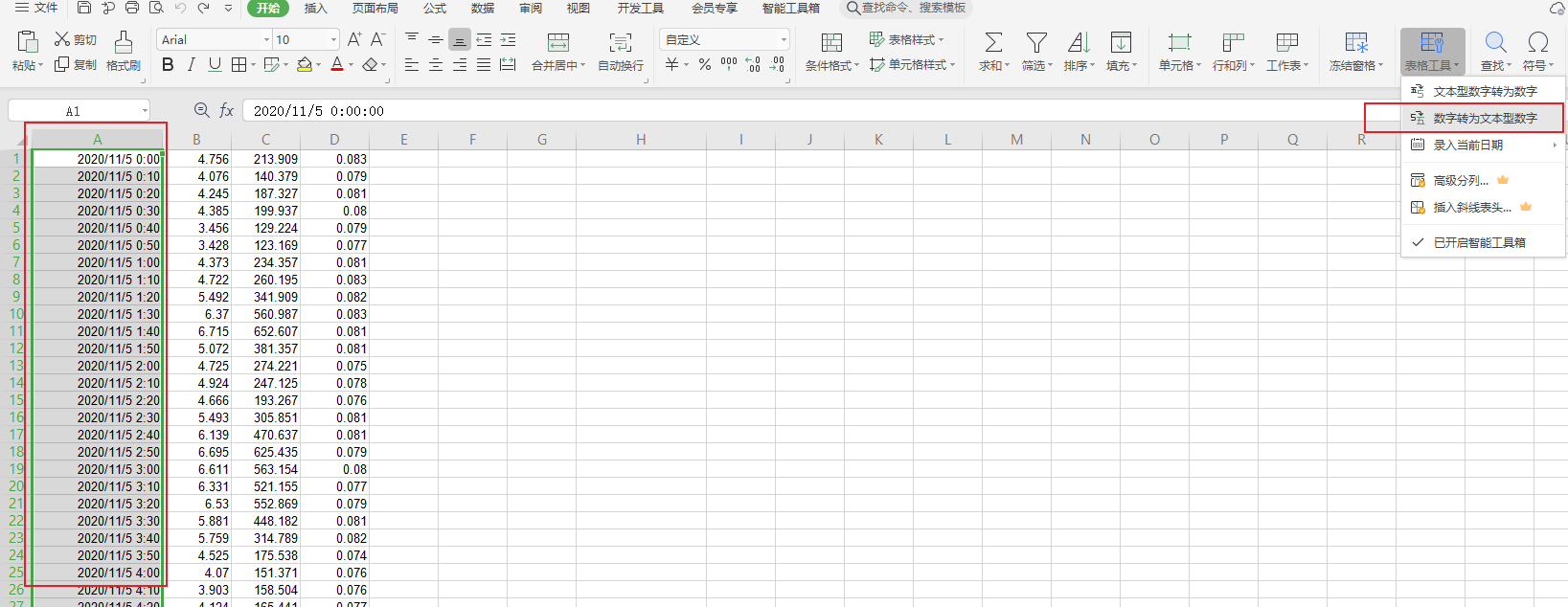Open the Font Color red A swatch
The height and width of the screenshot is (607, 1568).
click(337, 64)
